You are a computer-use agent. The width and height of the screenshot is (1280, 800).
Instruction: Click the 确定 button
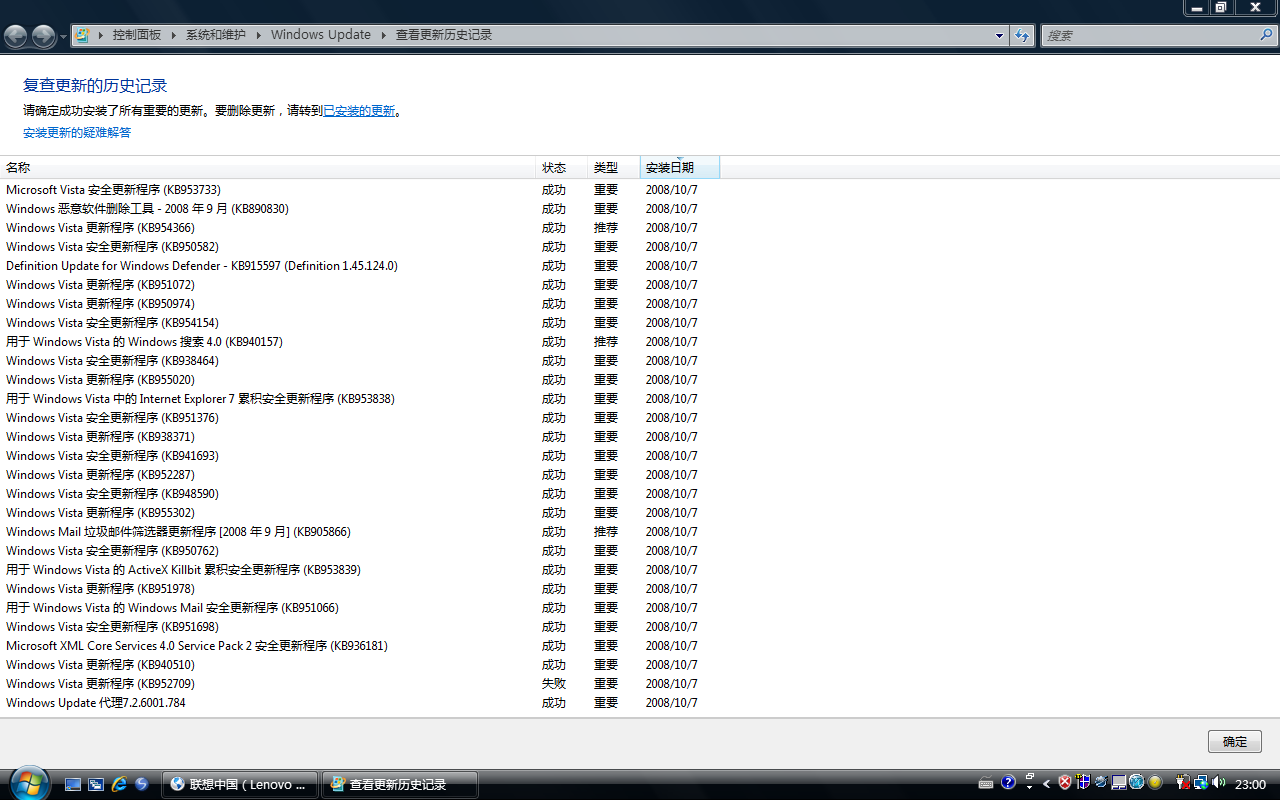click(x=1235, y=742)
